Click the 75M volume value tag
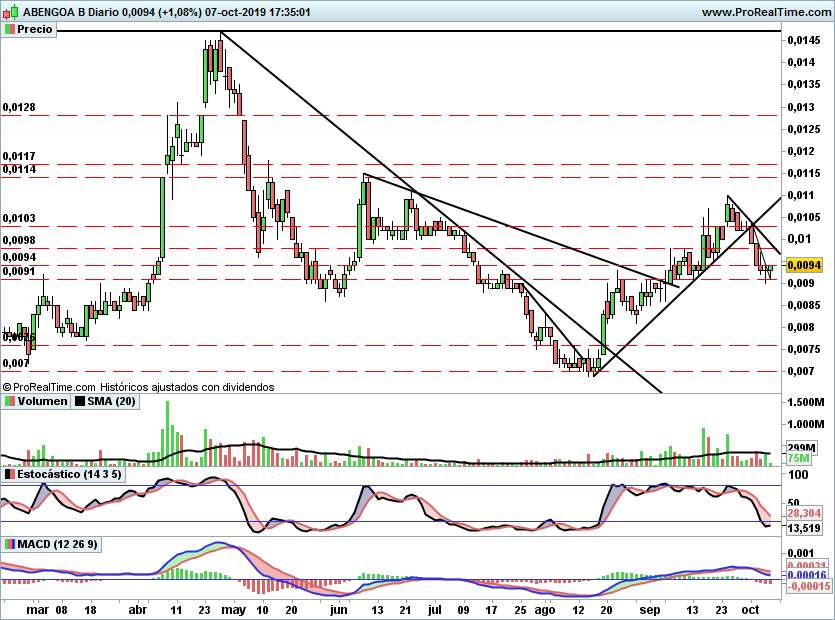Screen dimensions: 835x620 798,459
